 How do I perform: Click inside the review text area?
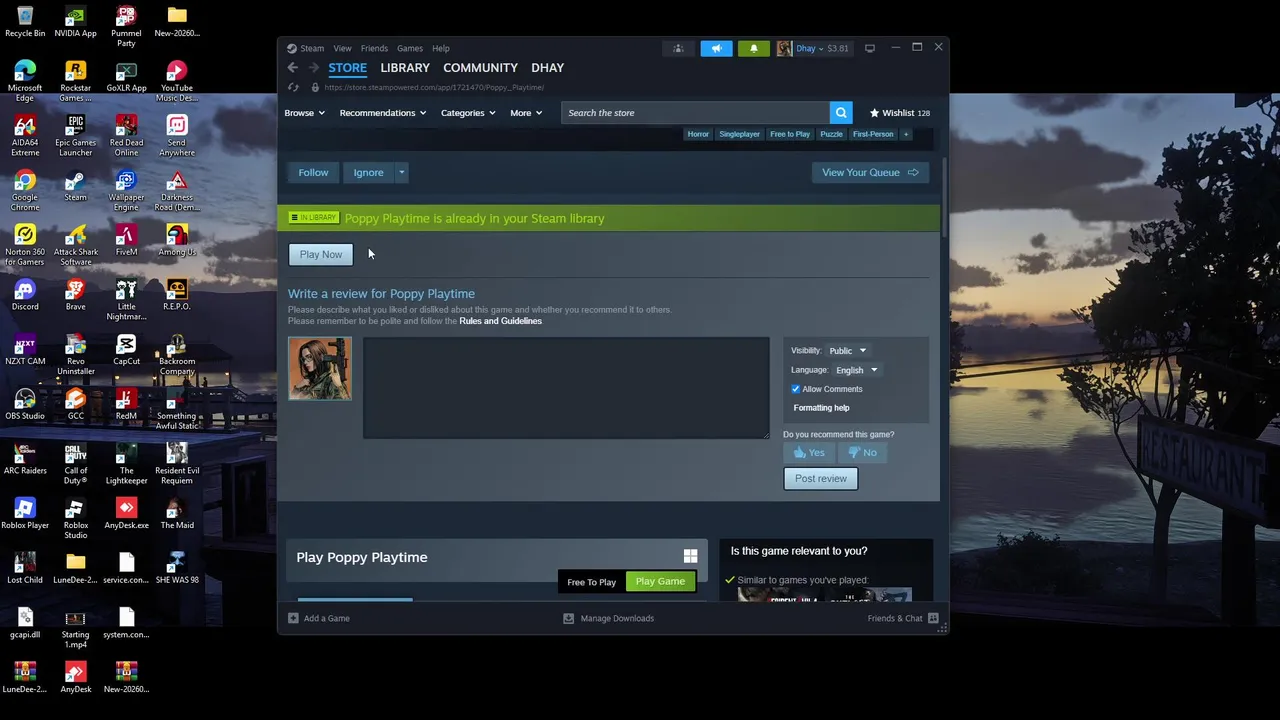coord(566,388)
